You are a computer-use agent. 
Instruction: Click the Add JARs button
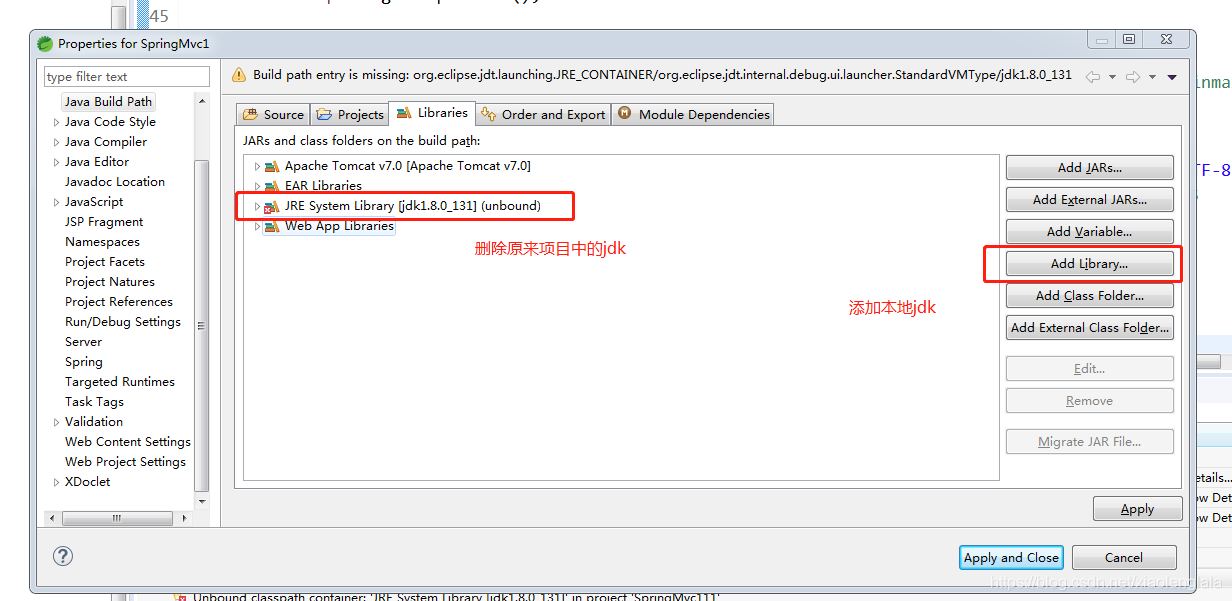1089,168
